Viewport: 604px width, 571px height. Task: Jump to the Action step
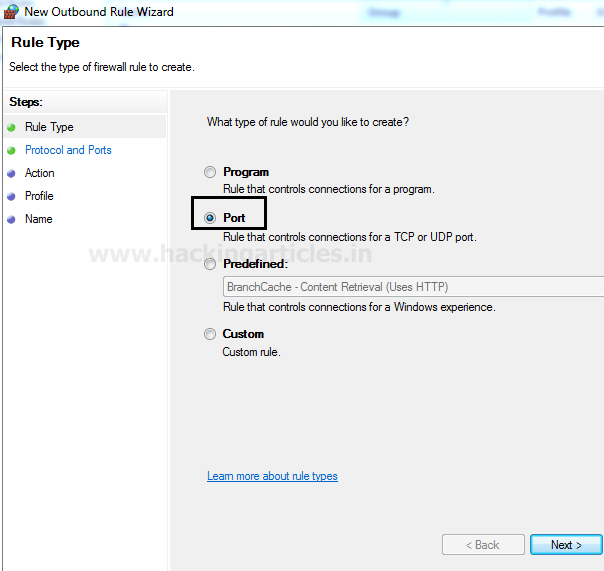(40, 173)
